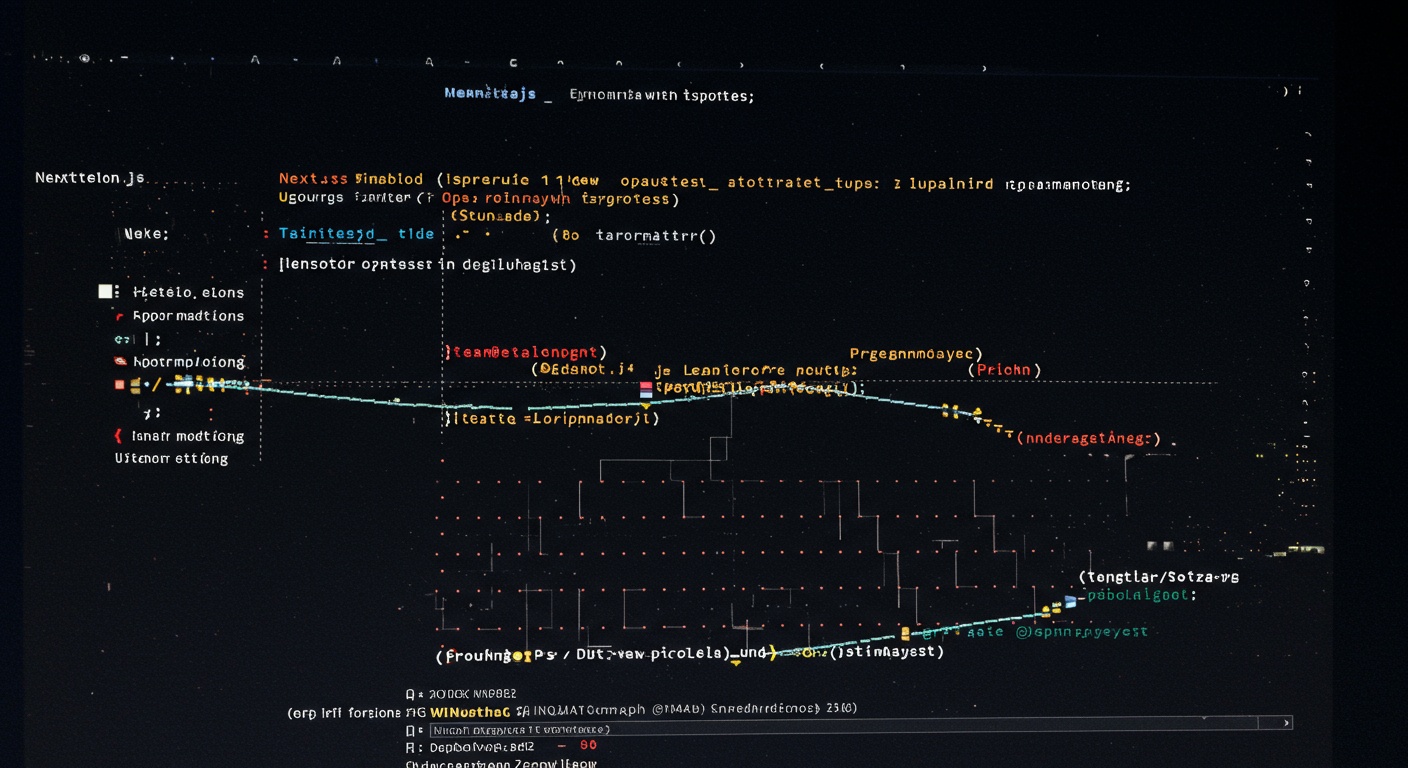The width and height of the screenshot is (1408, 768).
Task: Click the red eye-shaped icon beside Hootrmploiong
Action: point(120,361)
